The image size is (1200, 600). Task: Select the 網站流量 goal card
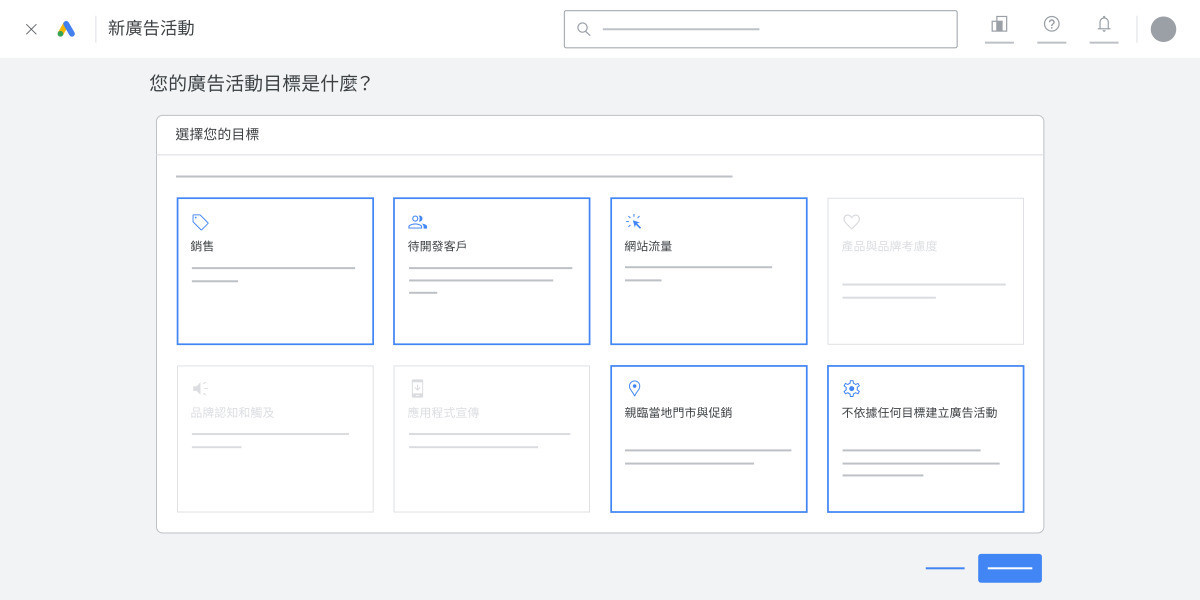(x=708, y=271)
